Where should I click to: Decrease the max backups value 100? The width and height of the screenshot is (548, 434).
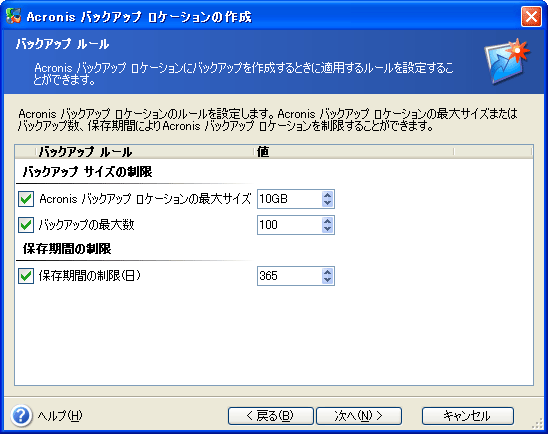click(327, 229)
